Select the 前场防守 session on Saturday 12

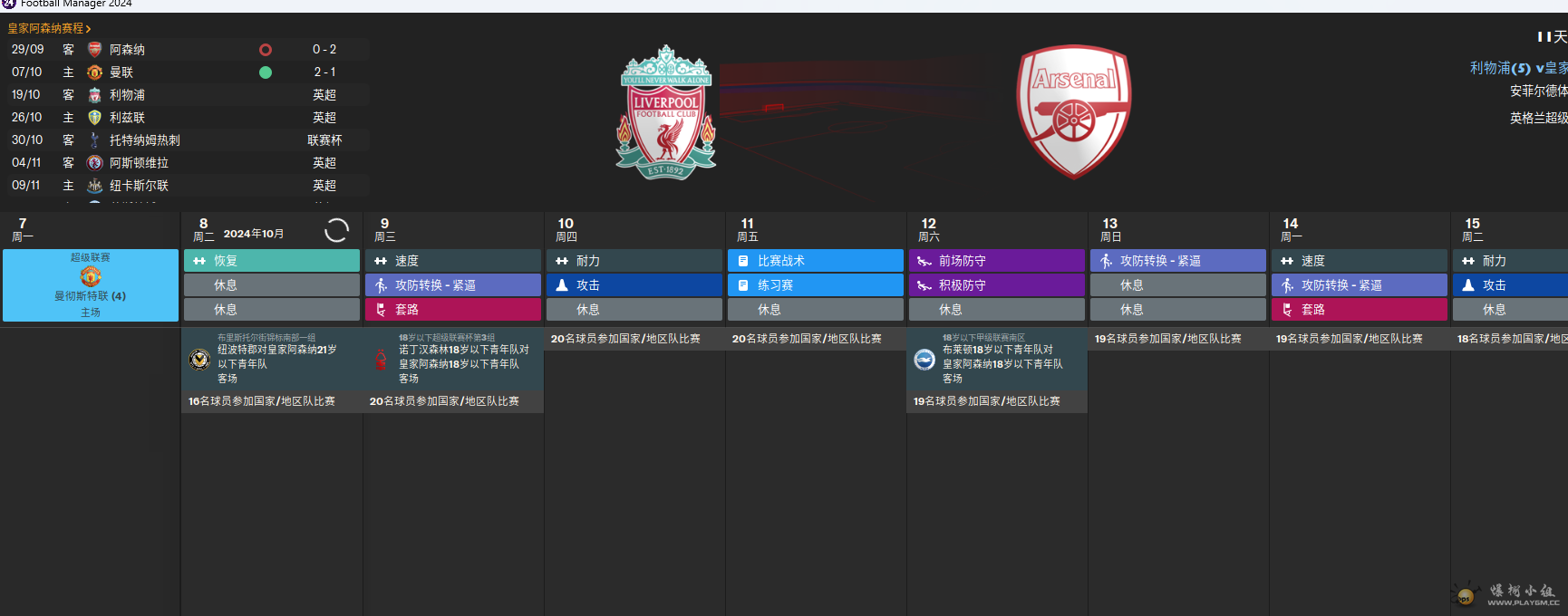[x=997, y=261]
